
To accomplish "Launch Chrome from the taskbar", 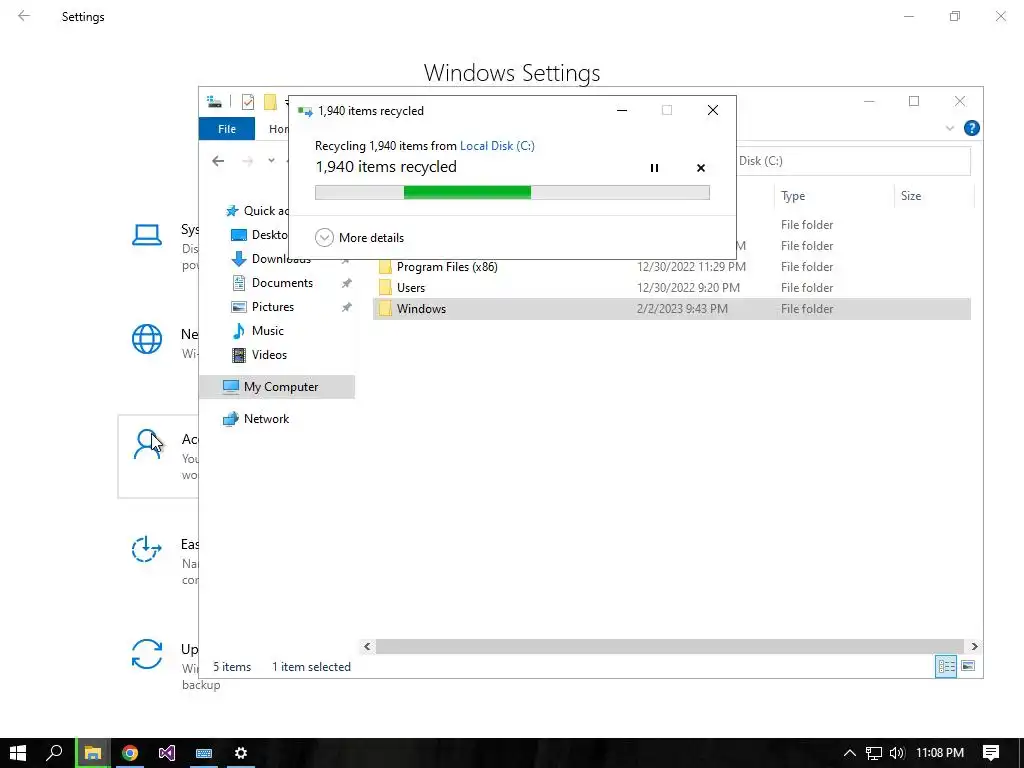I will (x=130, y=753).
